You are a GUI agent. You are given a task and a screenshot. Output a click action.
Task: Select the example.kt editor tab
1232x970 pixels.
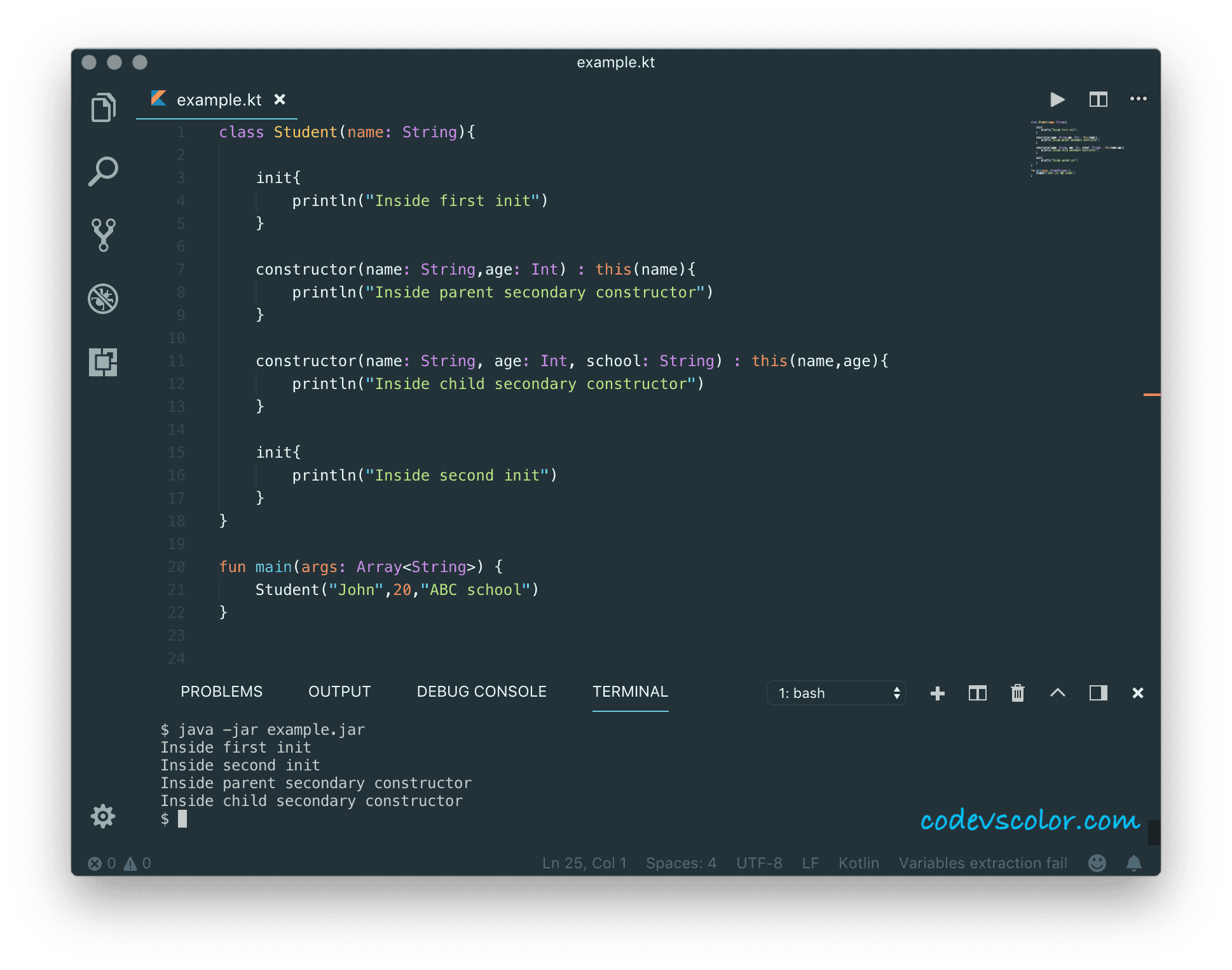coord(217,100)
